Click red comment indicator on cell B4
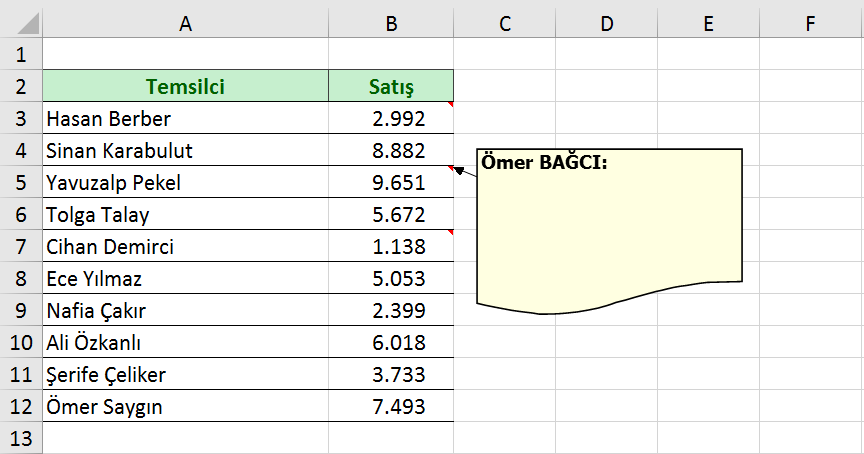This screenshot has width=864, height=454. (450, 169)
